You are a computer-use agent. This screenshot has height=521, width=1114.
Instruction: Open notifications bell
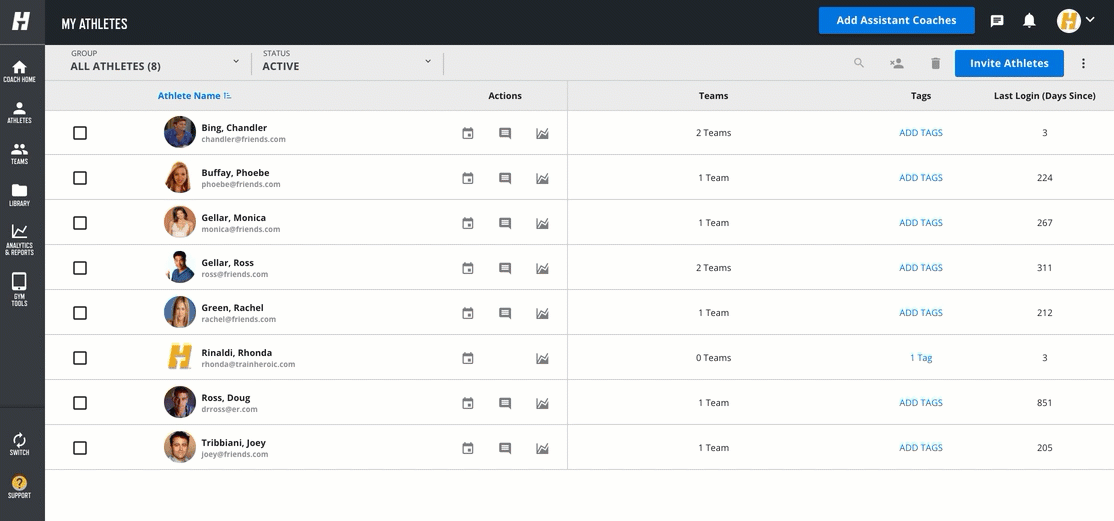coord(1029,21)
